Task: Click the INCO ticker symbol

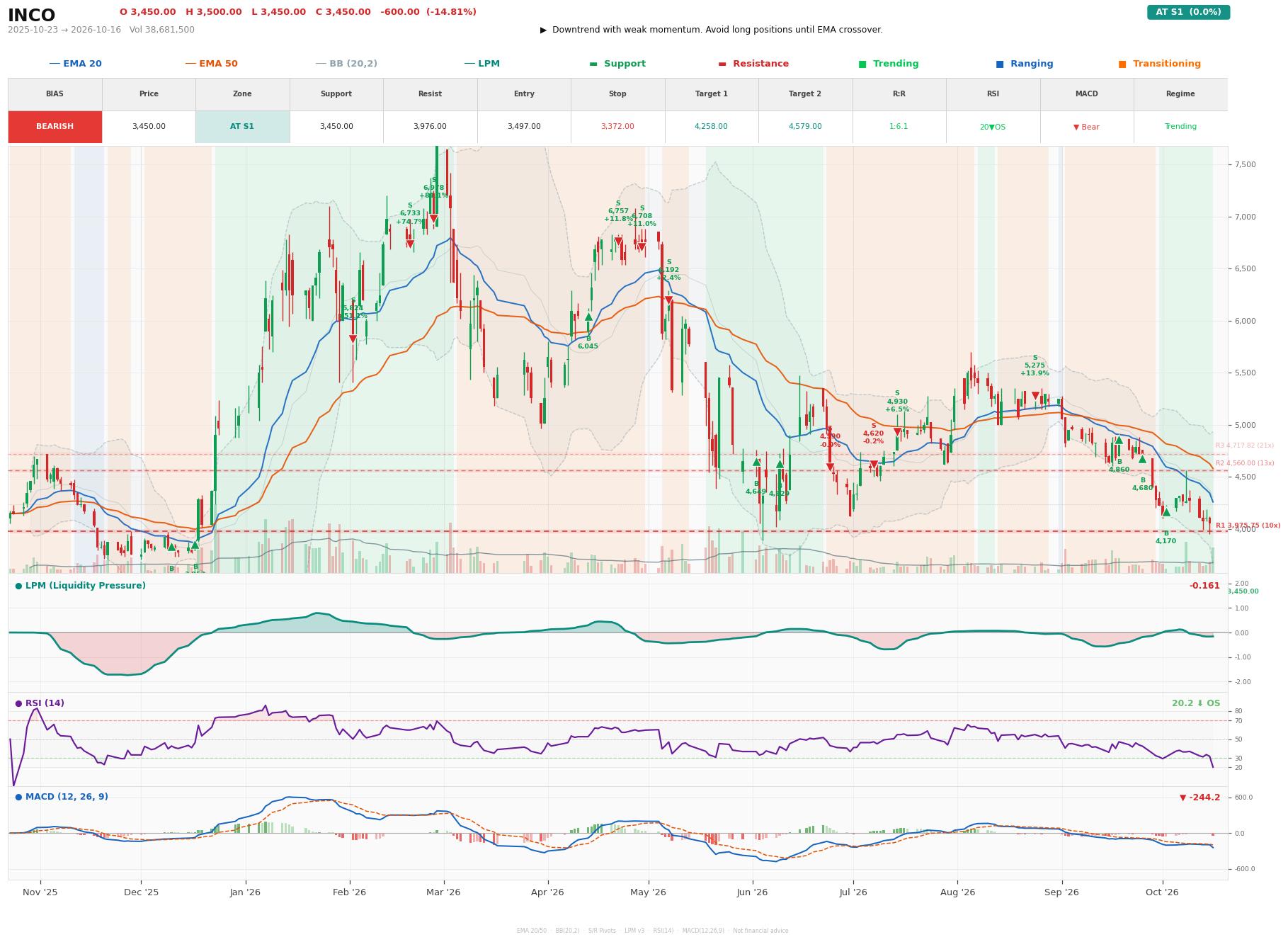Action: (32, 15)
